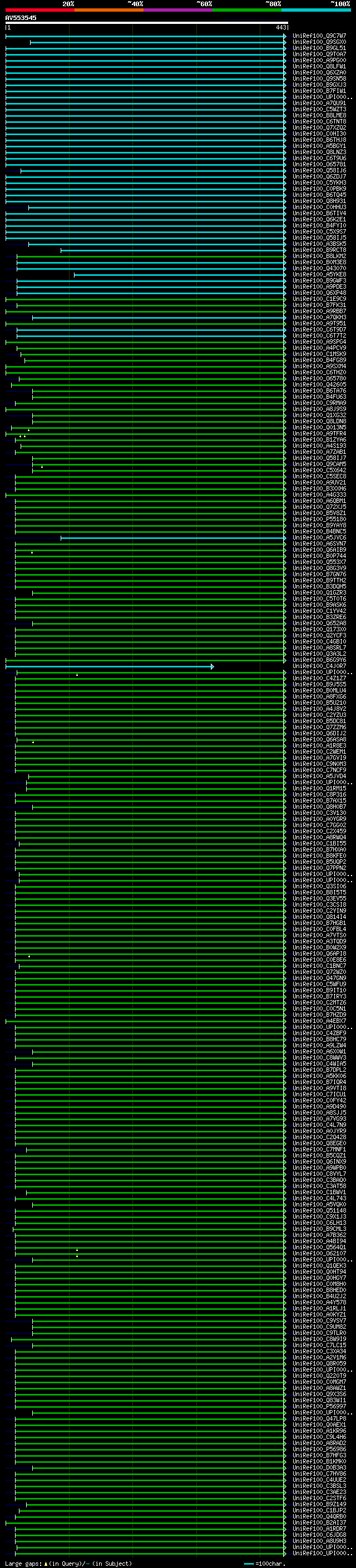
Task: Click the UniRef100_A5JVC6 entry
Action: [x=319, y=537]
